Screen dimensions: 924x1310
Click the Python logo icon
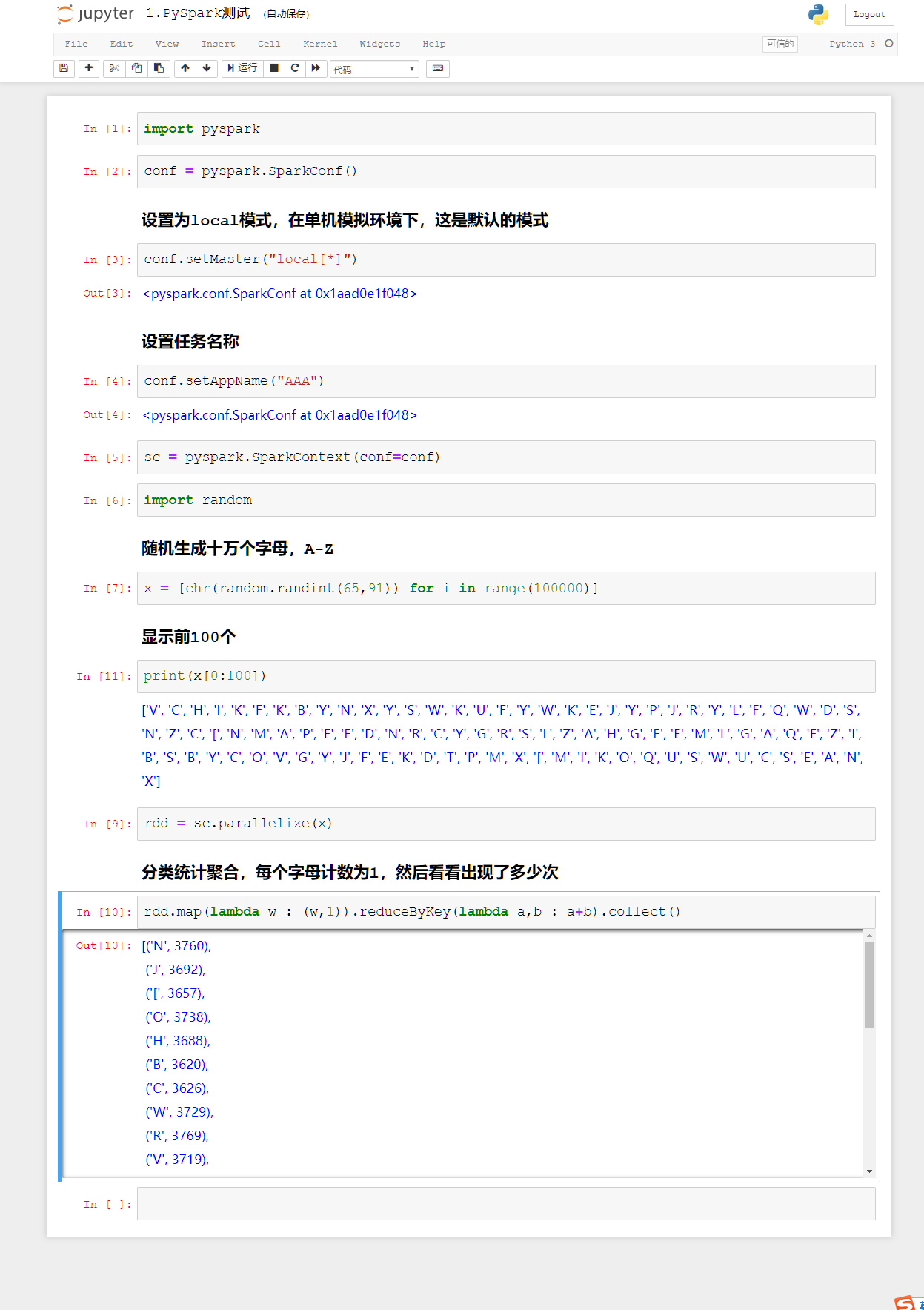(x=818, y=14)
